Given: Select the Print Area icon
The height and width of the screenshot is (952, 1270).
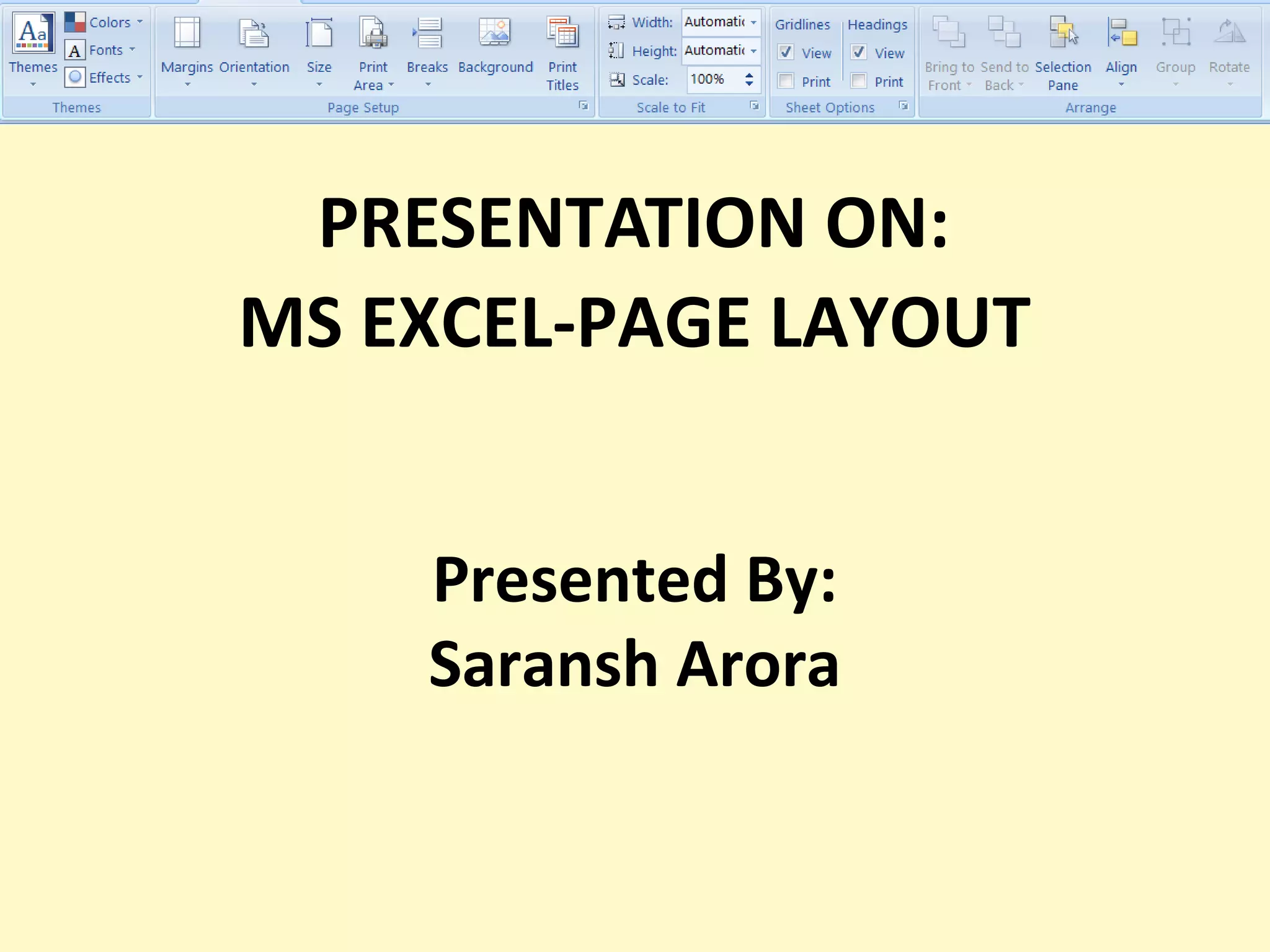Looking at the screenshot, I should tap(373, 34).
